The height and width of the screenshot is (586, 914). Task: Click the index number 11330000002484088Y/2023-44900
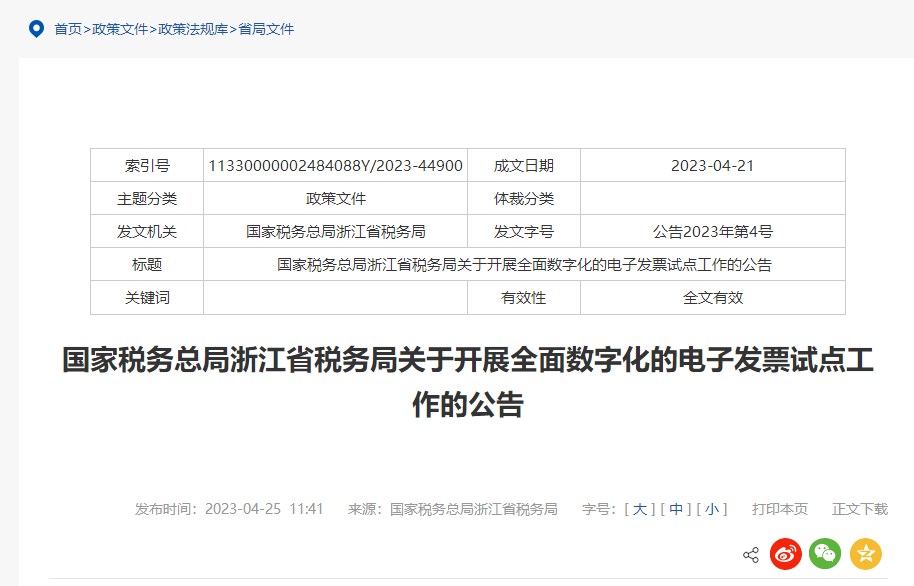point(335,166)
